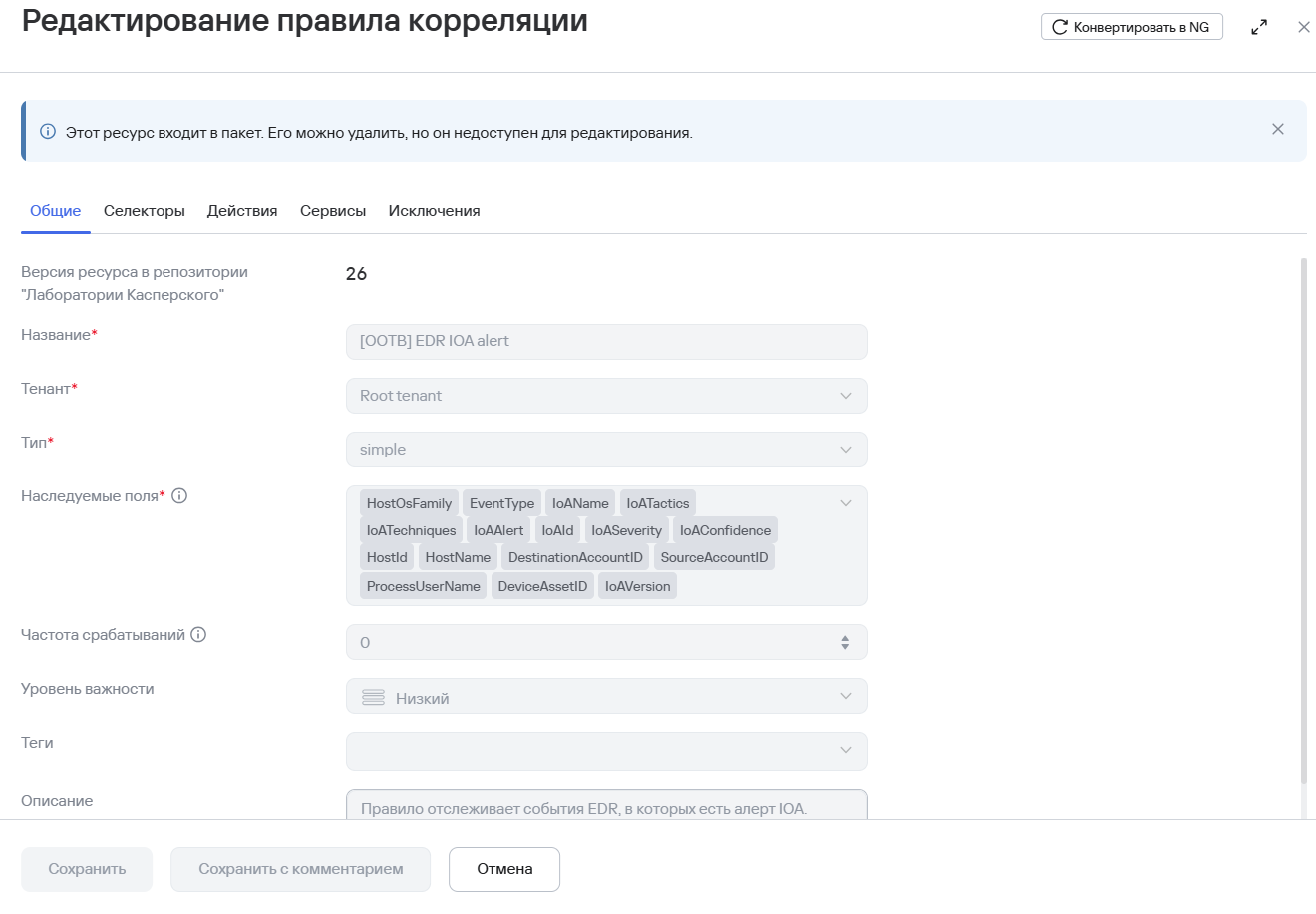Click the DestinationAccountID field tag

(x=575, y=557)
